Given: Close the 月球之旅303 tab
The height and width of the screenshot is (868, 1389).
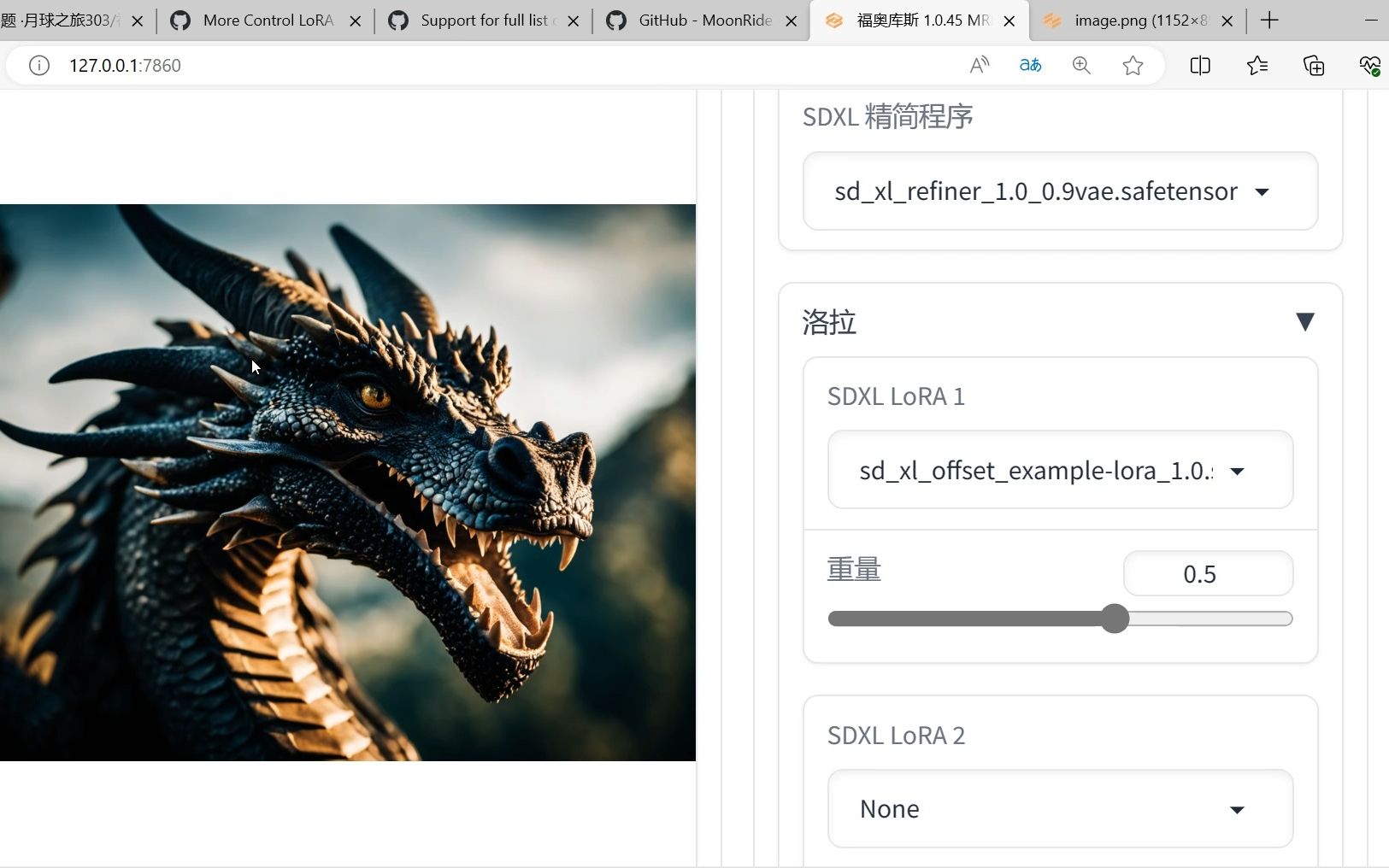Looking at the screenshot, I should 138,21.
